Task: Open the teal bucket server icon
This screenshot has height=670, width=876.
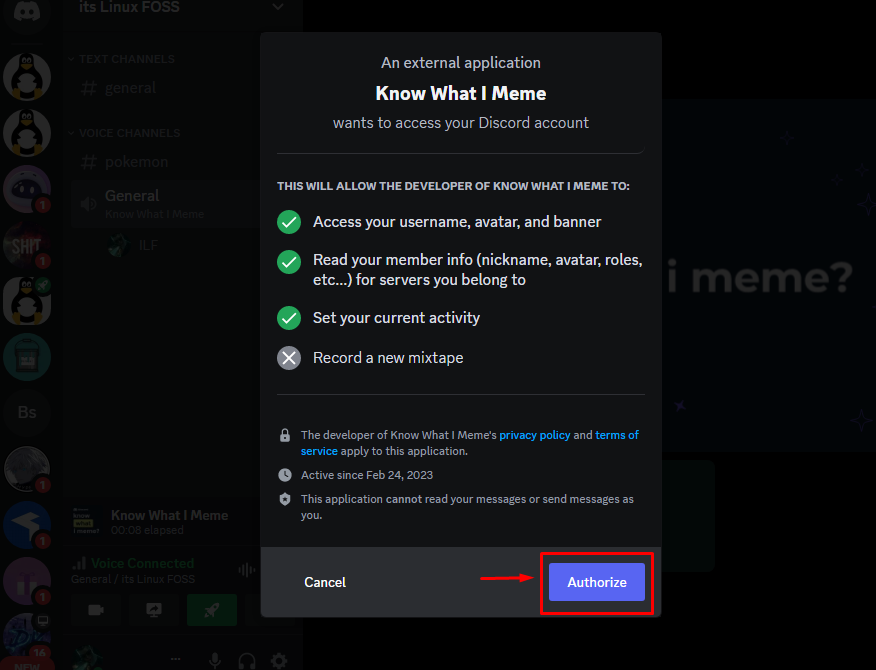Action: pos(27,357)
